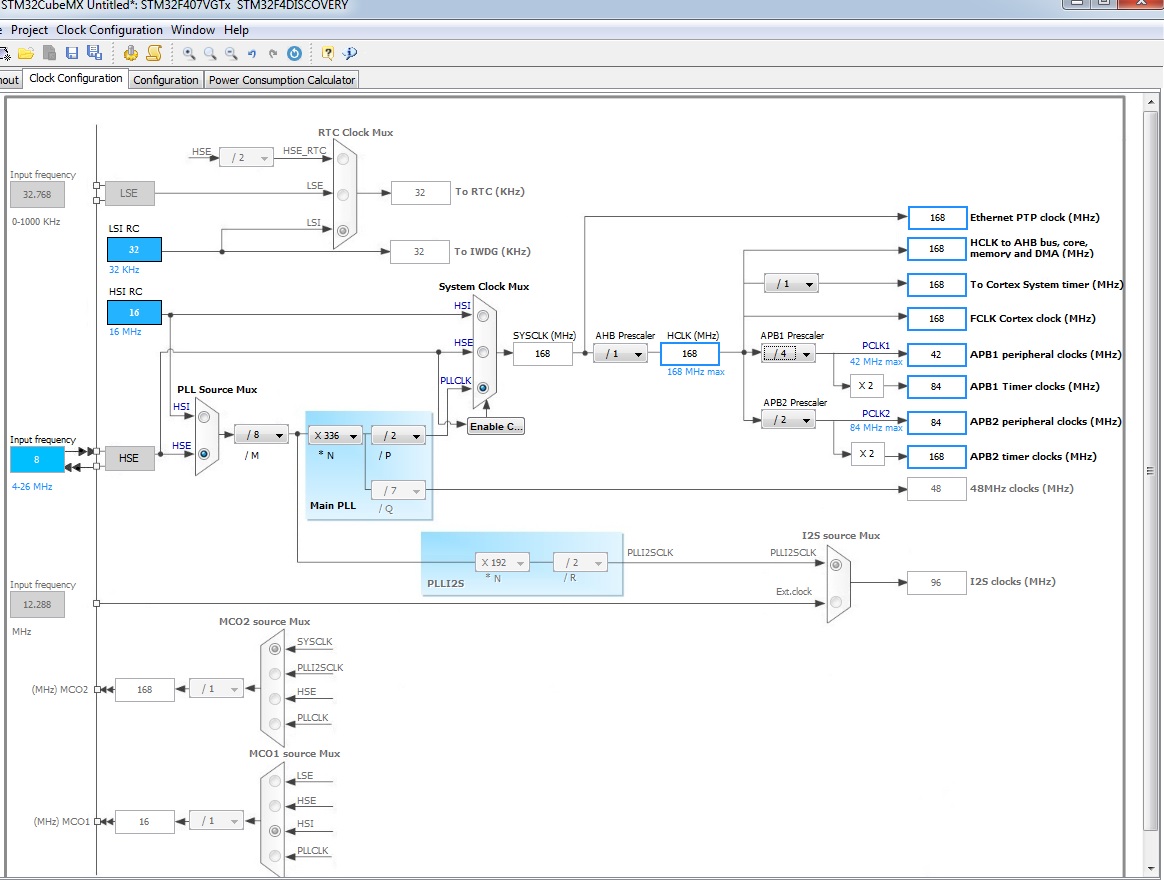1164x880 pixels.
Task: Open the PLLI2S X 192 multiplier dropdown
Action: click(x=503, y=563)
